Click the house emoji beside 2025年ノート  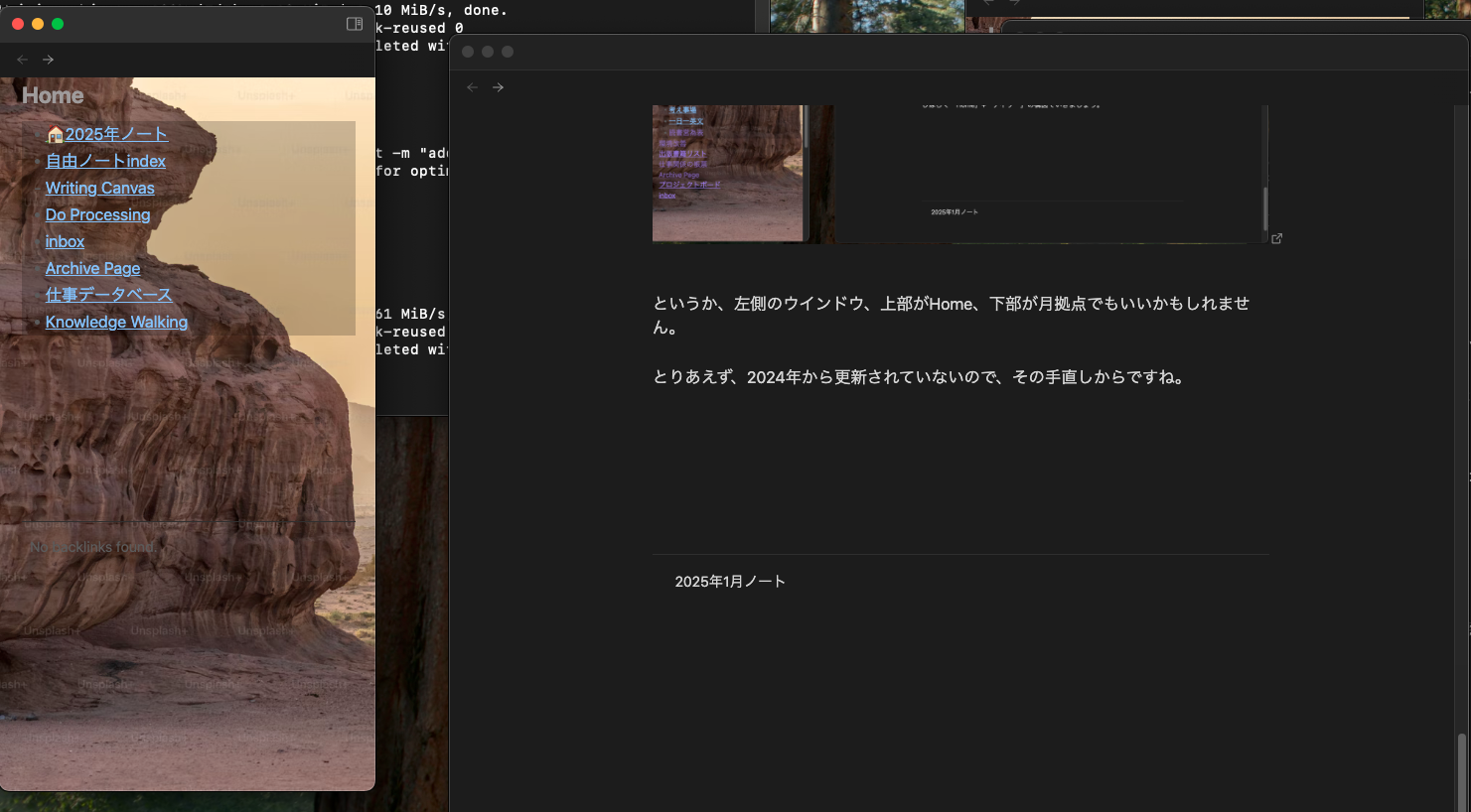(x=55, y=133)
